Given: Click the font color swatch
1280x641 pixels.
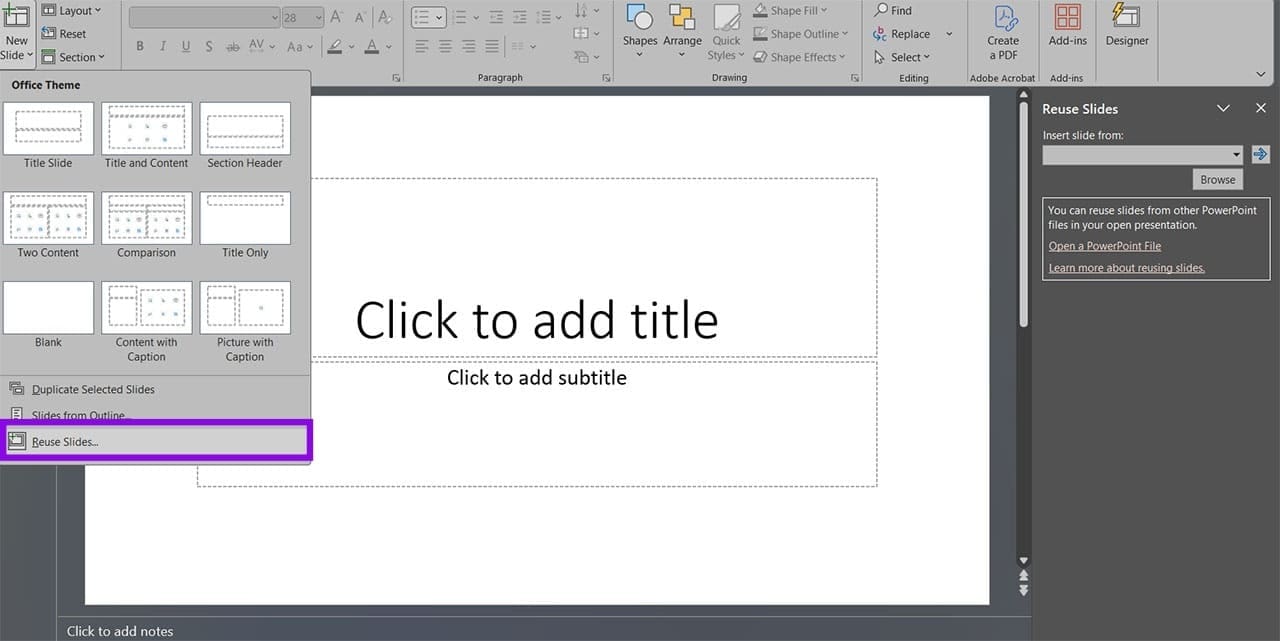Looking at the screenshot, I should [372, 47].
